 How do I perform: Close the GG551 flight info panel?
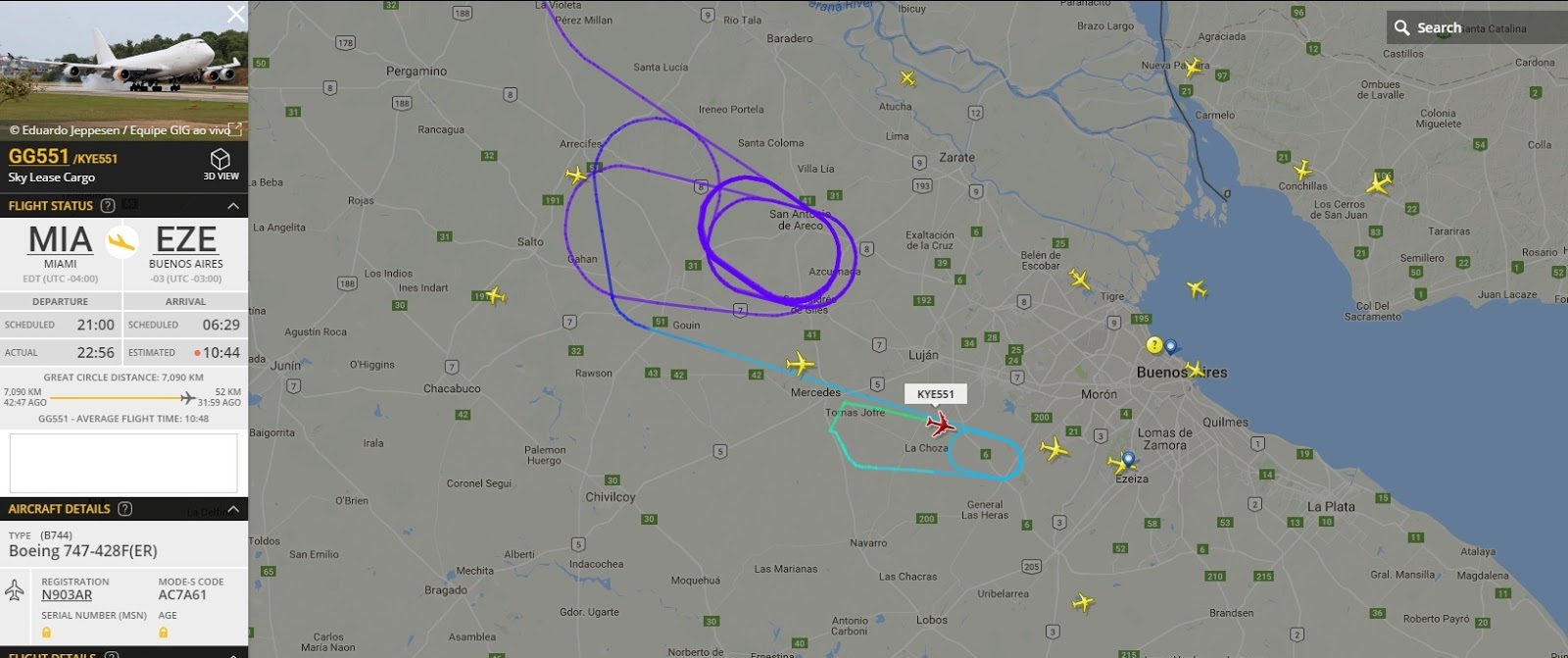(236, 14)
